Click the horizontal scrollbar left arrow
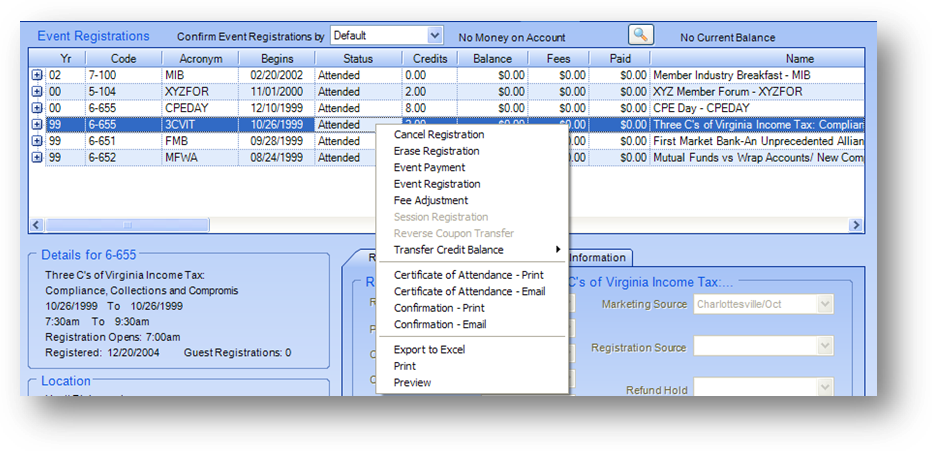 pyautogui.click(x=37, y=225)
